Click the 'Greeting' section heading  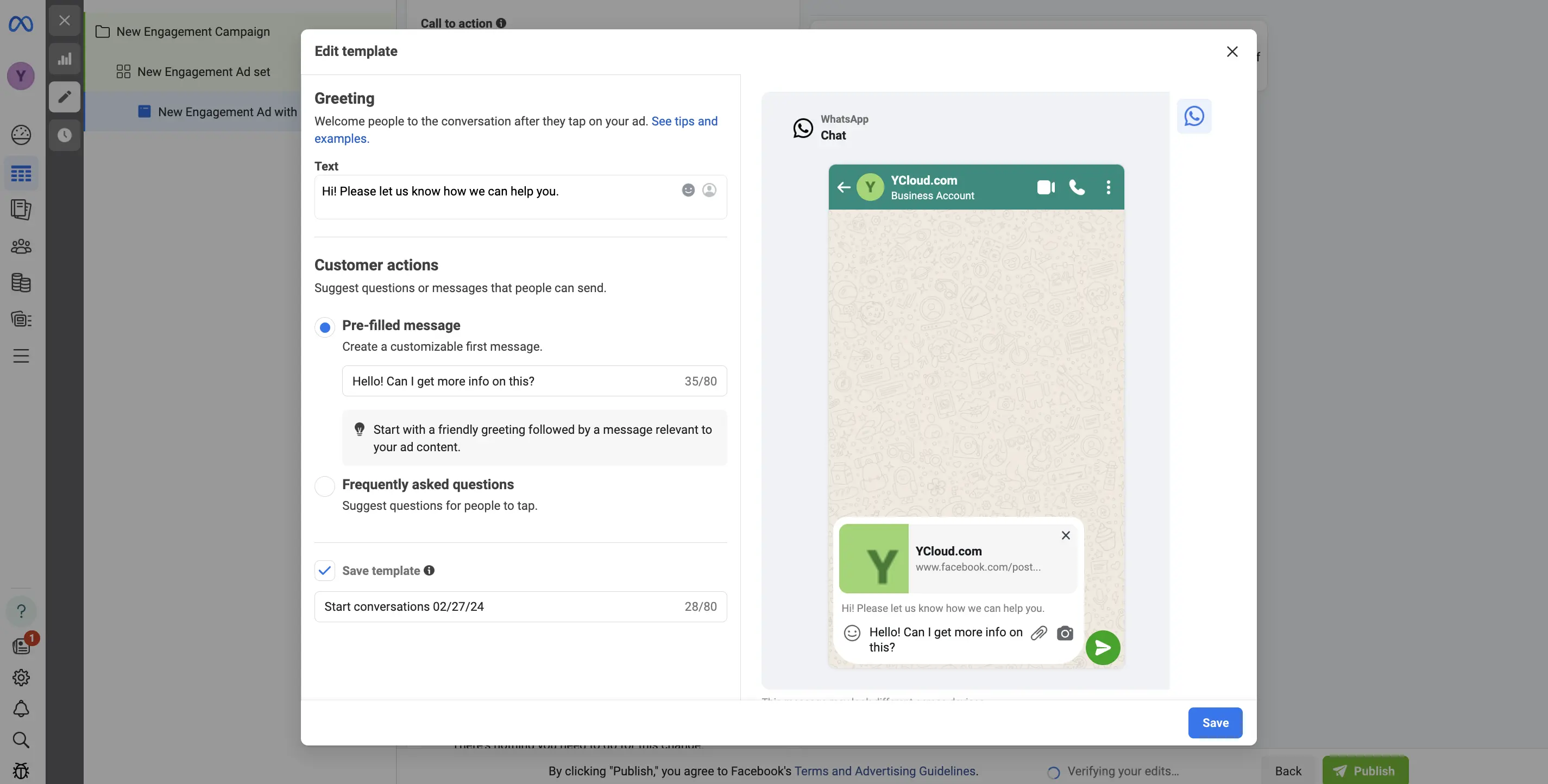click(x=344, y=98)
